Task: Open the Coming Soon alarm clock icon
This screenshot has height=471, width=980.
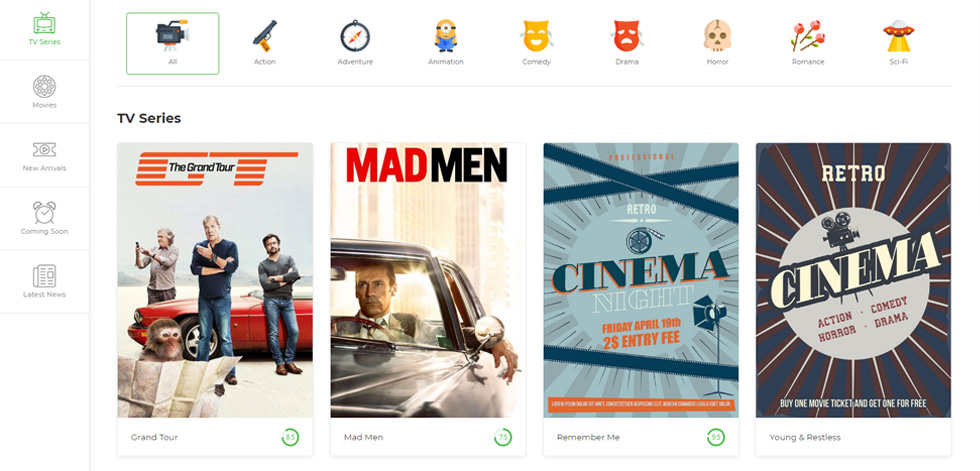Action: tap(44, 212)
